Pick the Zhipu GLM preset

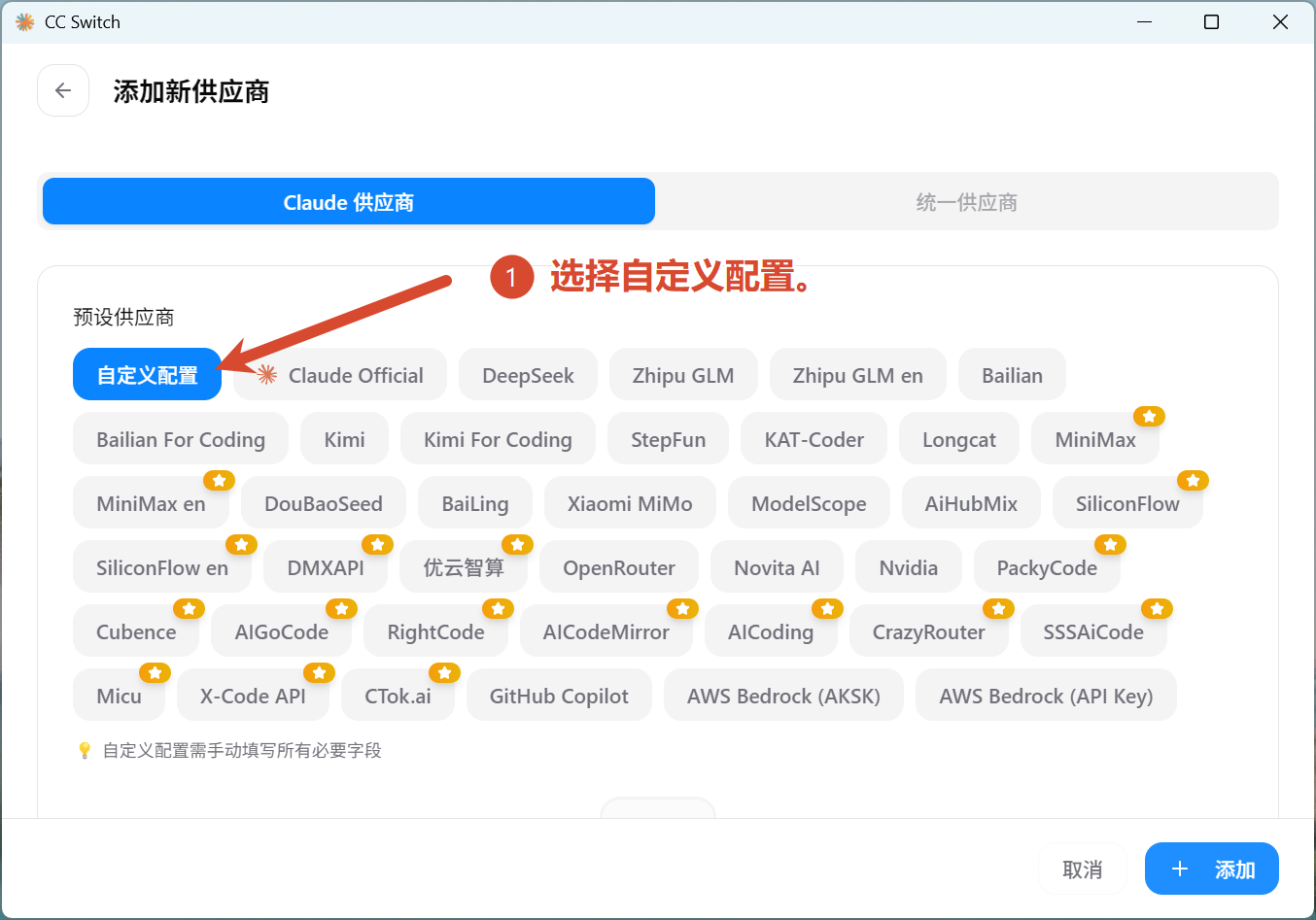click(683, 374)
